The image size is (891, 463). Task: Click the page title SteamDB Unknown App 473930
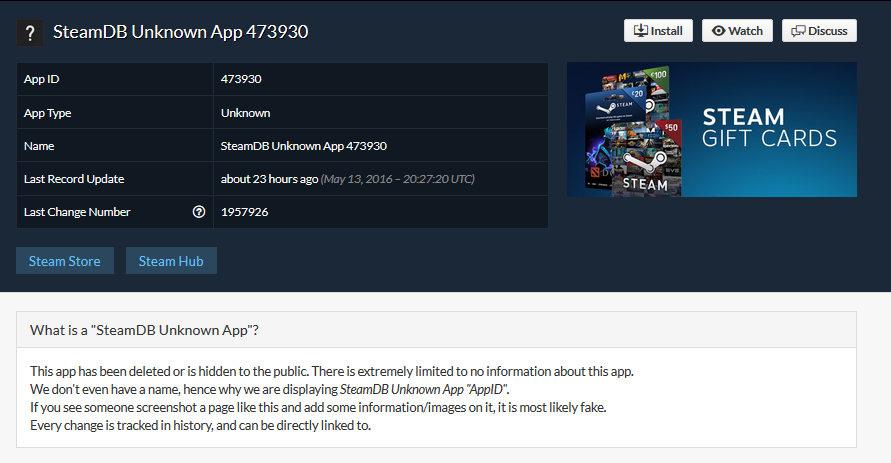(x=181, y=32)
